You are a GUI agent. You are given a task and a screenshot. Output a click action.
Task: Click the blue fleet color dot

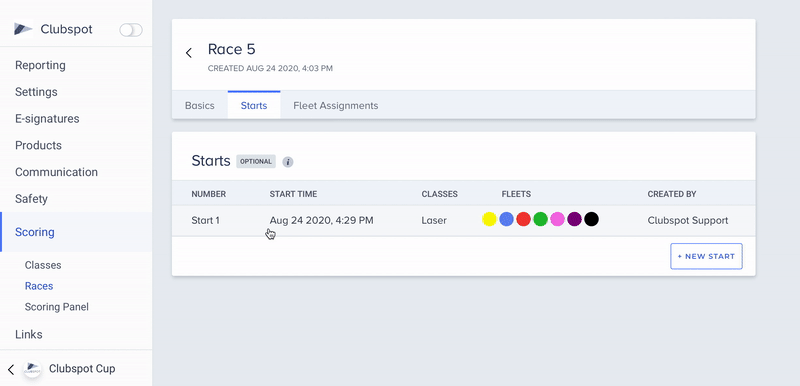[x=506, y=220]
